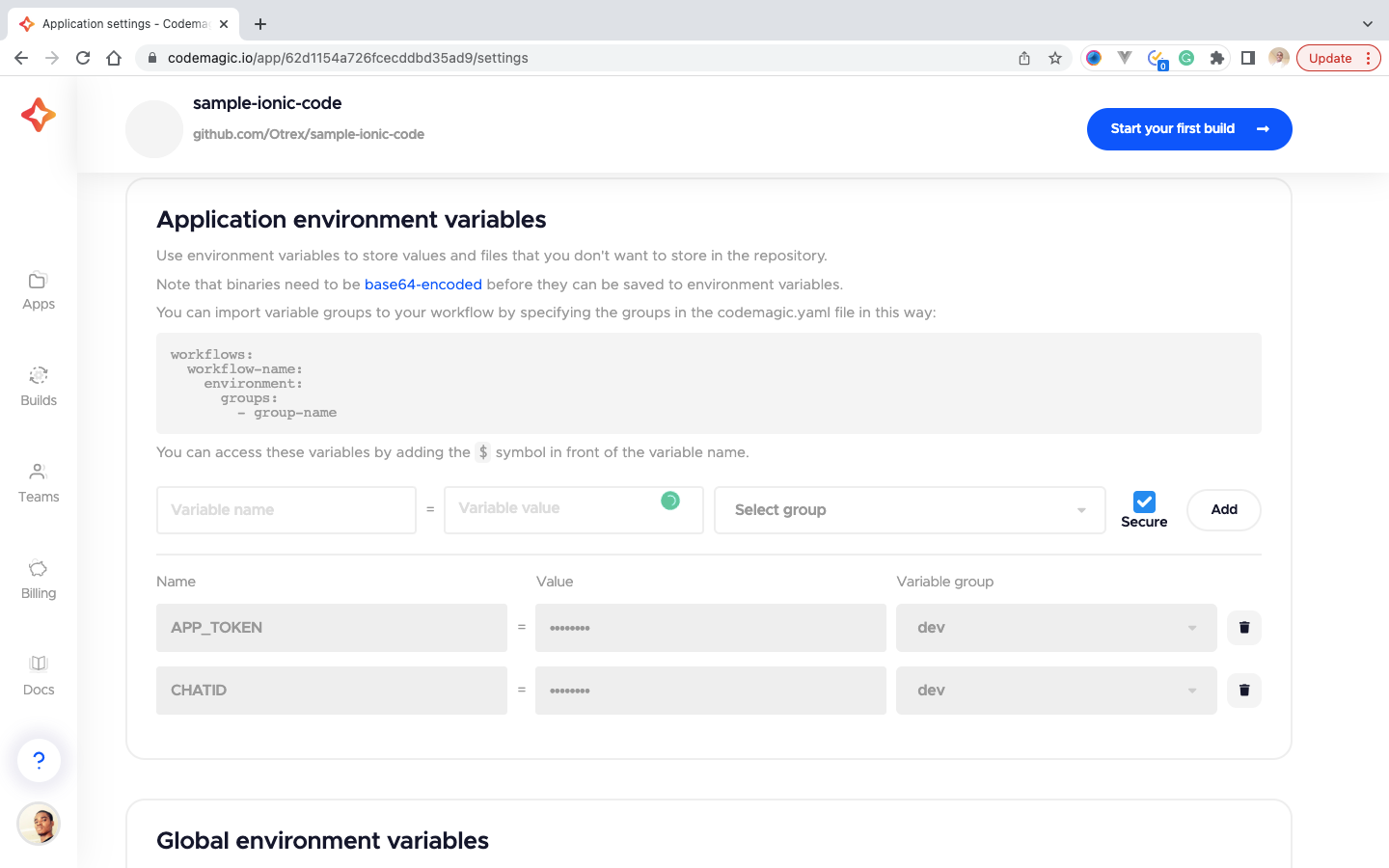Viewport: 1389px width, 868px height.
Task: Open the tab search chevron
Action: 1367,24
